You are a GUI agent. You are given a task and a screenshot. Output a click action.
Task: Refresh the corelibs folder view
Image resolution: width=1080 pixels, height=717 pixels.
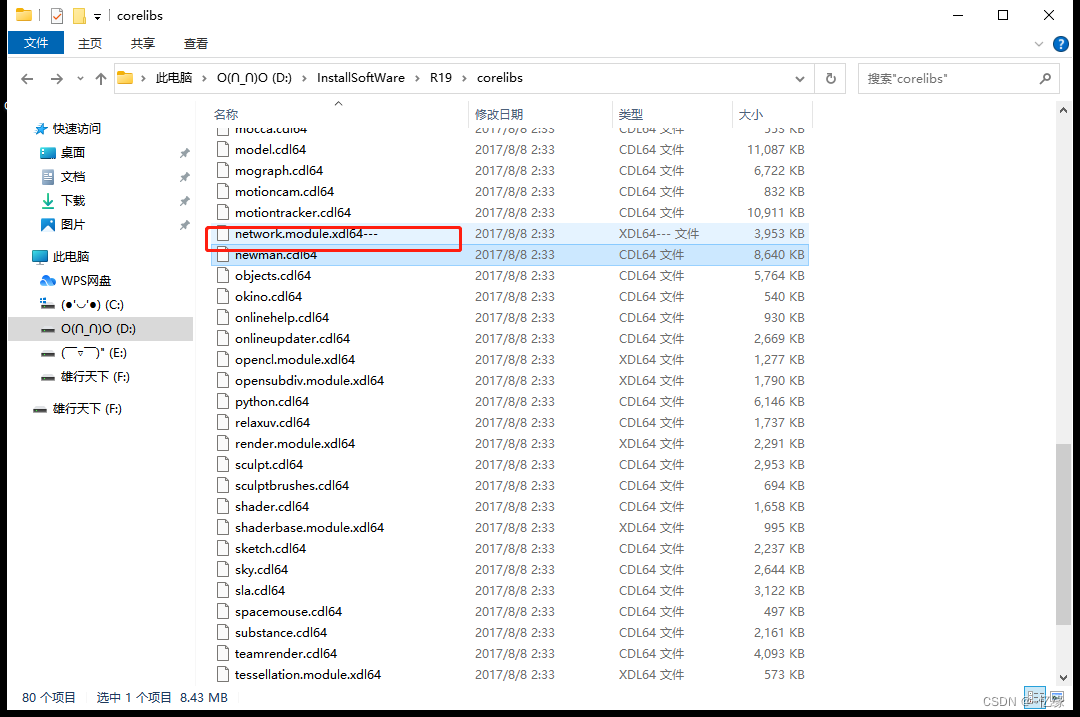(831, 79)
